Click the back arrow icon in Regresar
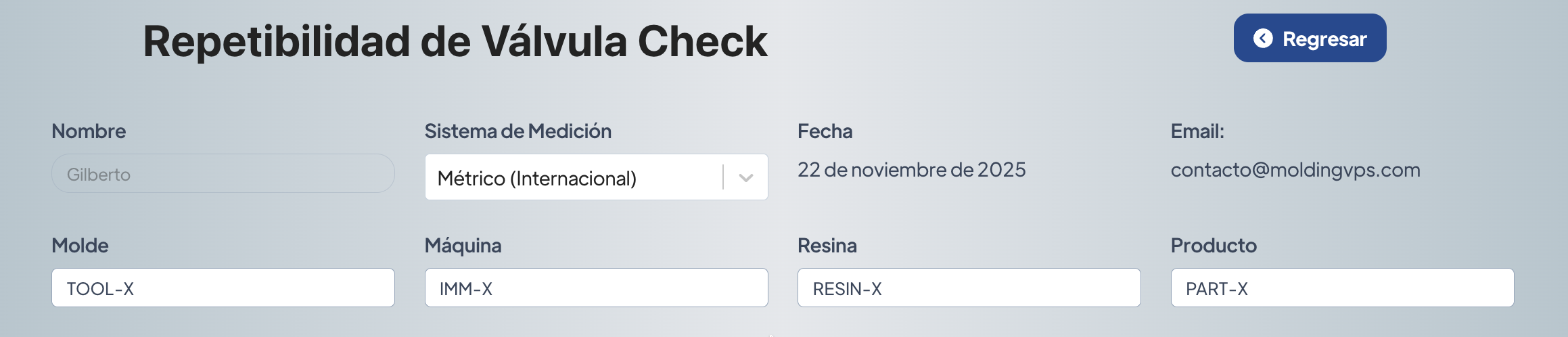Screen dimensions: 1568x337 pos(1262,39)
